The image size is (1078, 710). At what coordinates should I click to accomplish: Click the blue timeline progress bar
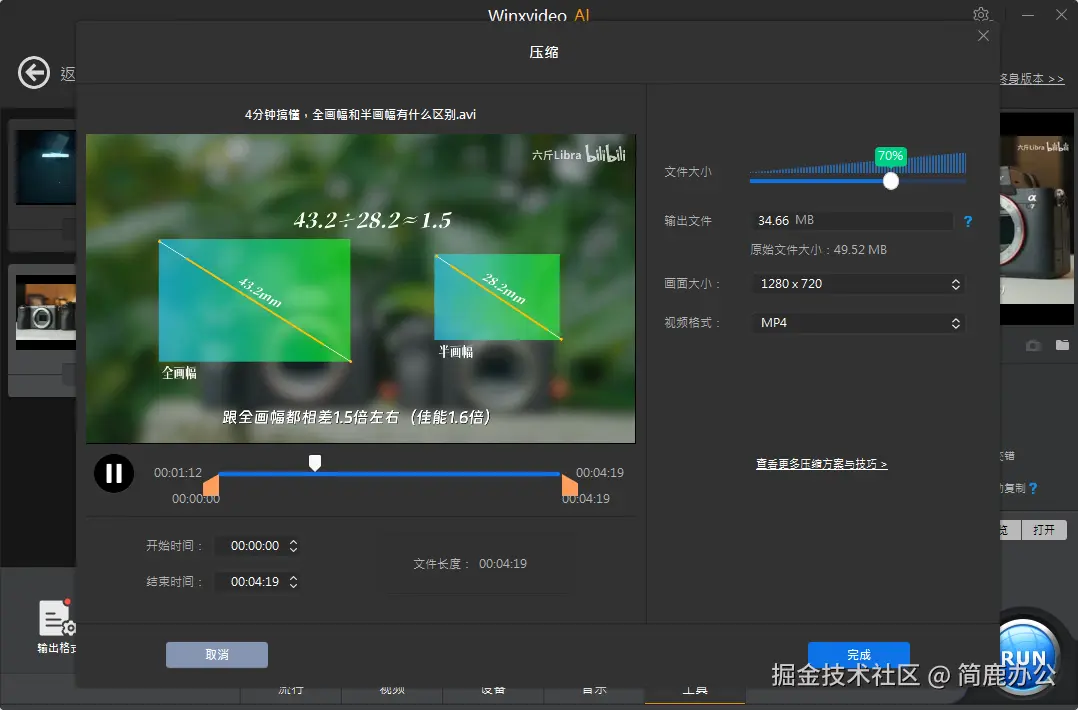click(389, 474)
